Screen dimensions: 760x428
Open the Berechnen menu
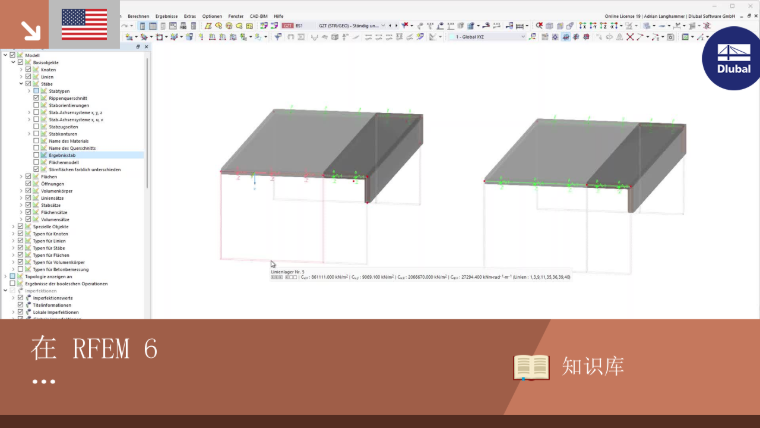click(138, 16)
